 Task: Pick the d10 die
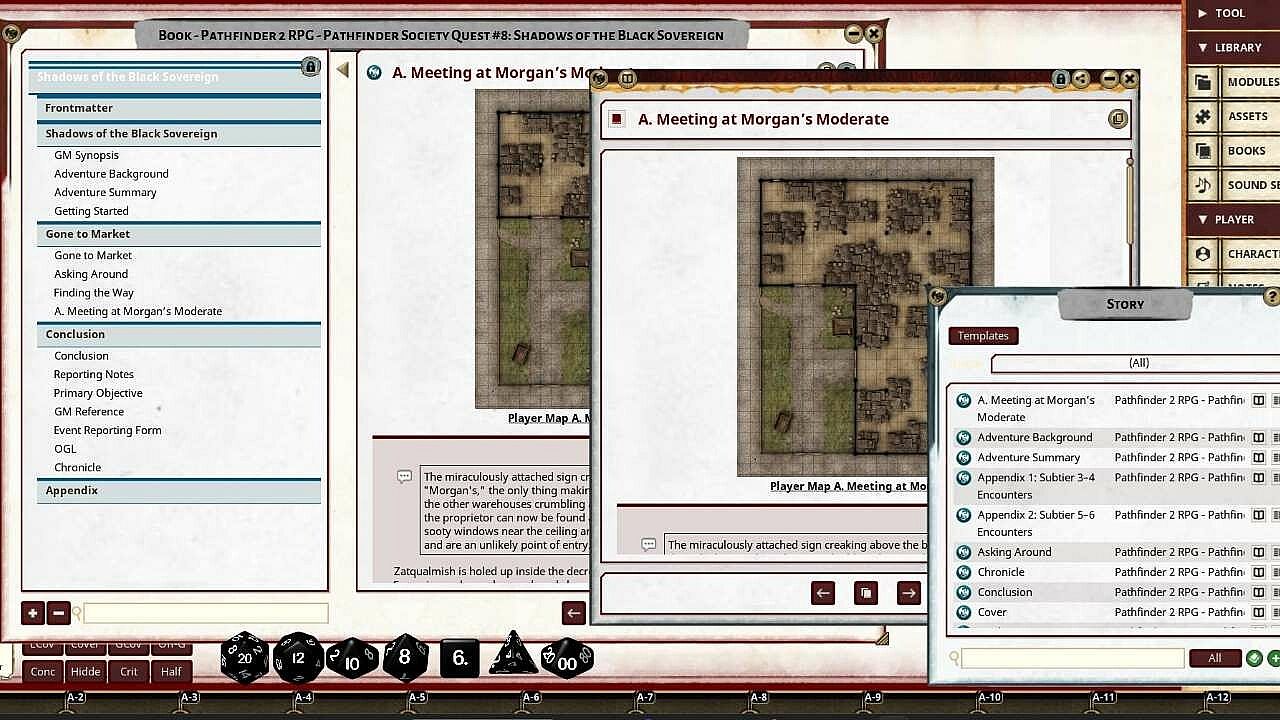352,659
